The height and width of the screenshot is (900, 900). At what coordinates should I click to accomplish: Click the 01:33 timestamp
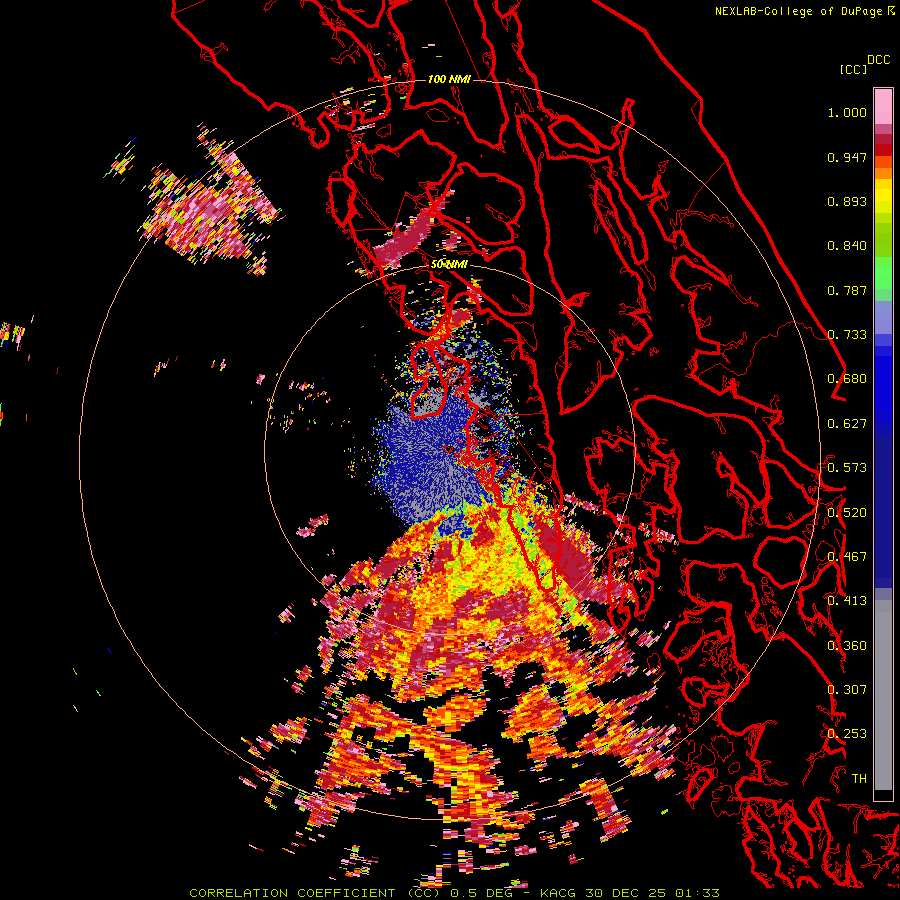[697, 893]
